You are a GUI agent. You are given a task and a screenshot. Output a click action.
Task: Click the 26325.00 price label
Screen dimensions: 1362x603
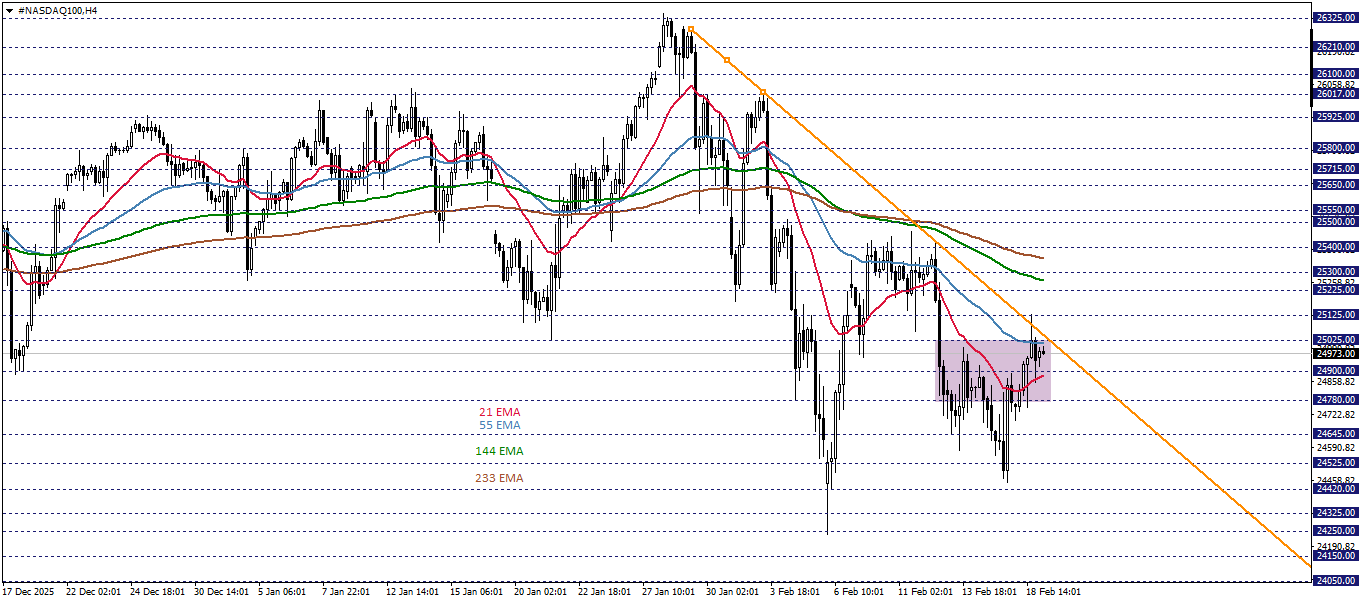click(x=1334, y=17)
